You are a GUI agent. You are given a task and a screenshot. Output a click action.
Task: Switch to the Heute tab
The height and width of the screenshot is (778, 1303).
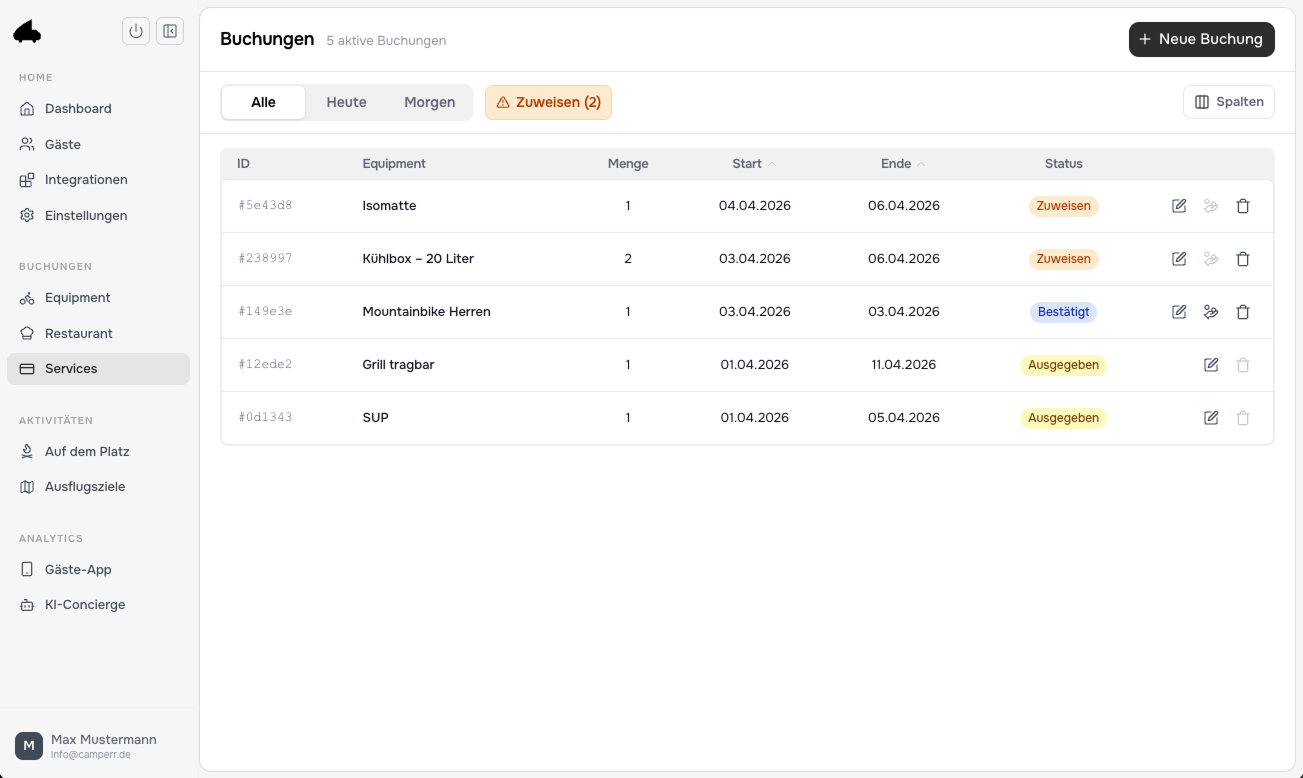[x=346, y=102]
